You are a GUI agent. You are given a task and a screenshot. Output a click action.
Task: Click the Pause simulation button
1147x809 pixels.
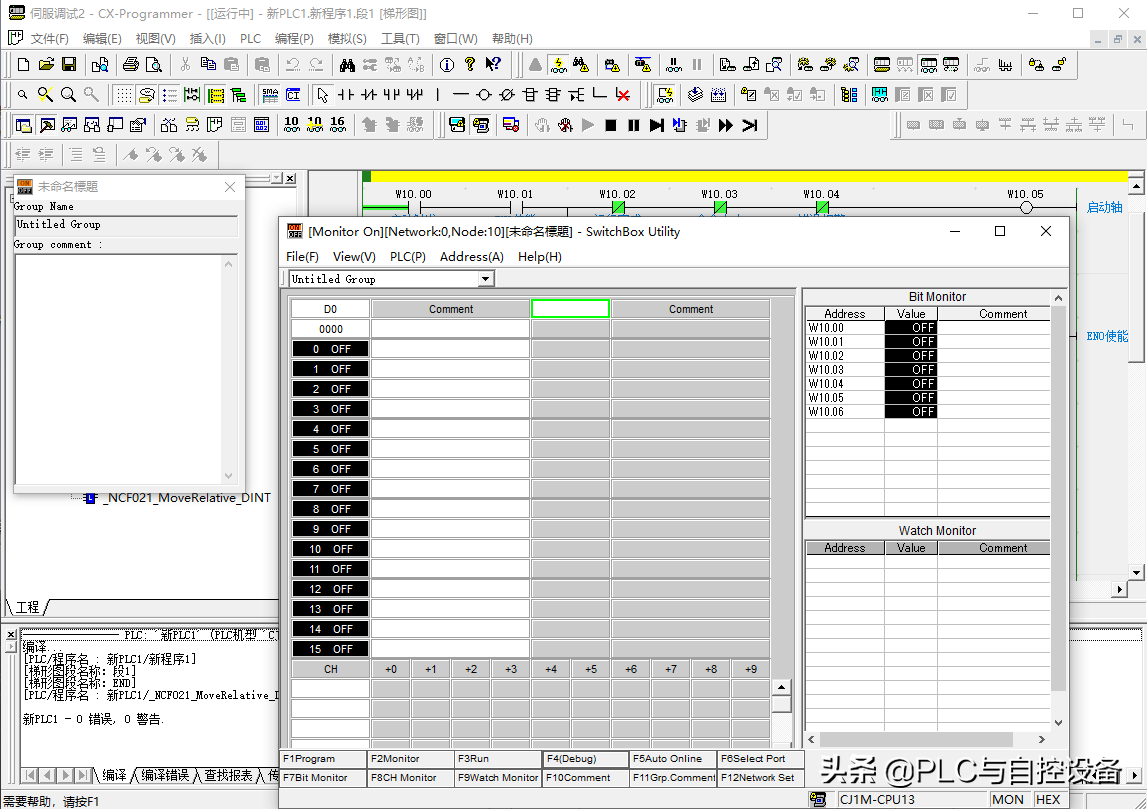[x=633, y=125]
